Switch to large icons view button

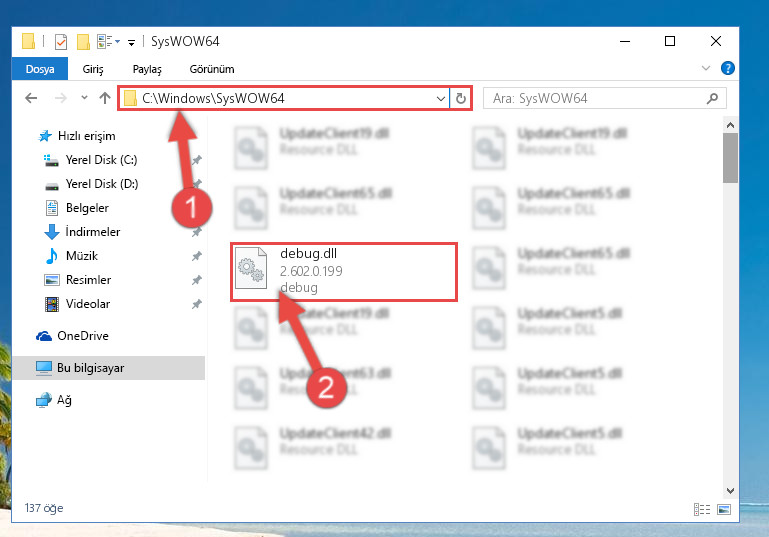724,510
